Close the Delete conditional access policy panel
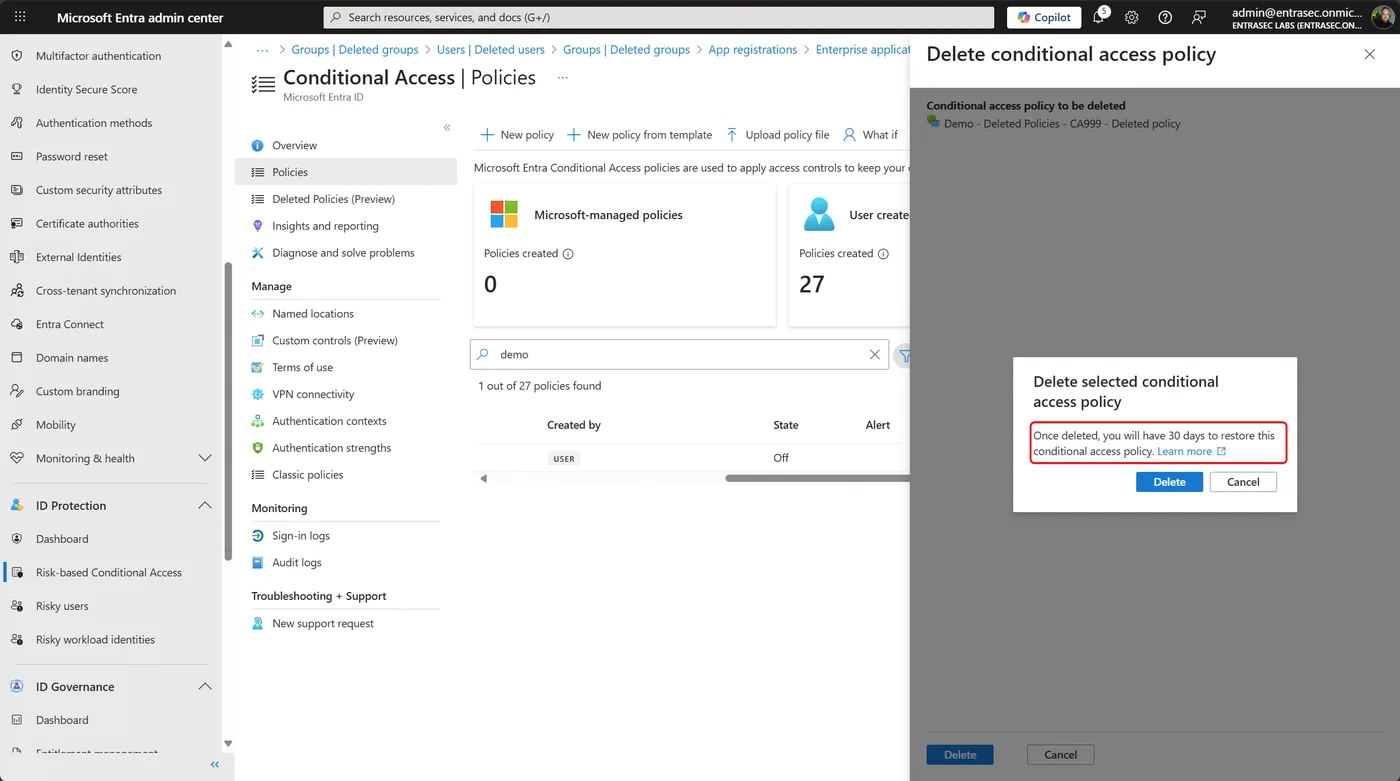Screen dimensions: 1400x781 (1370, 54)
